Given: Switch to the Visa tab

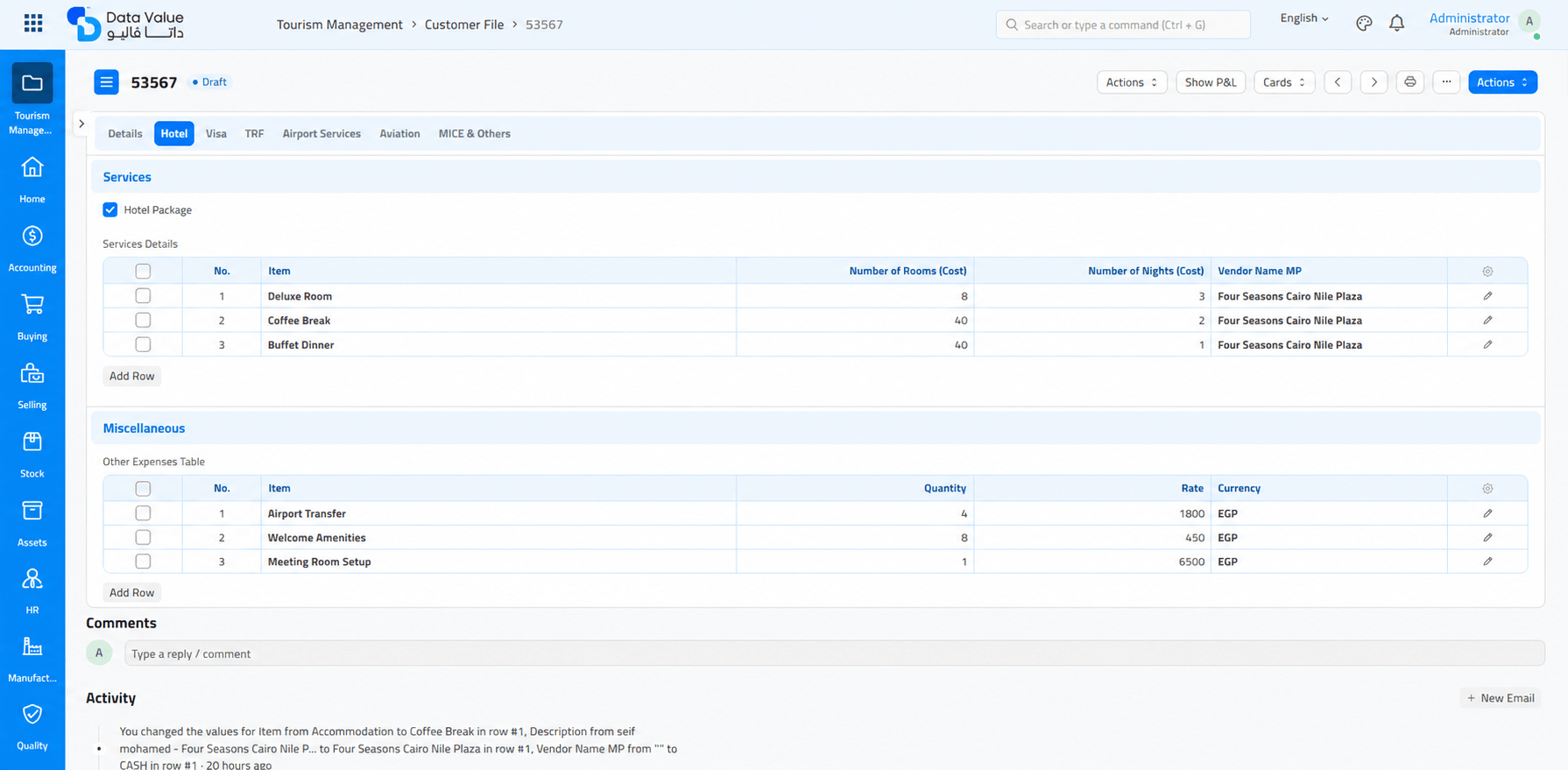Looking at the screenshot, I should click(x=216, y=134).
